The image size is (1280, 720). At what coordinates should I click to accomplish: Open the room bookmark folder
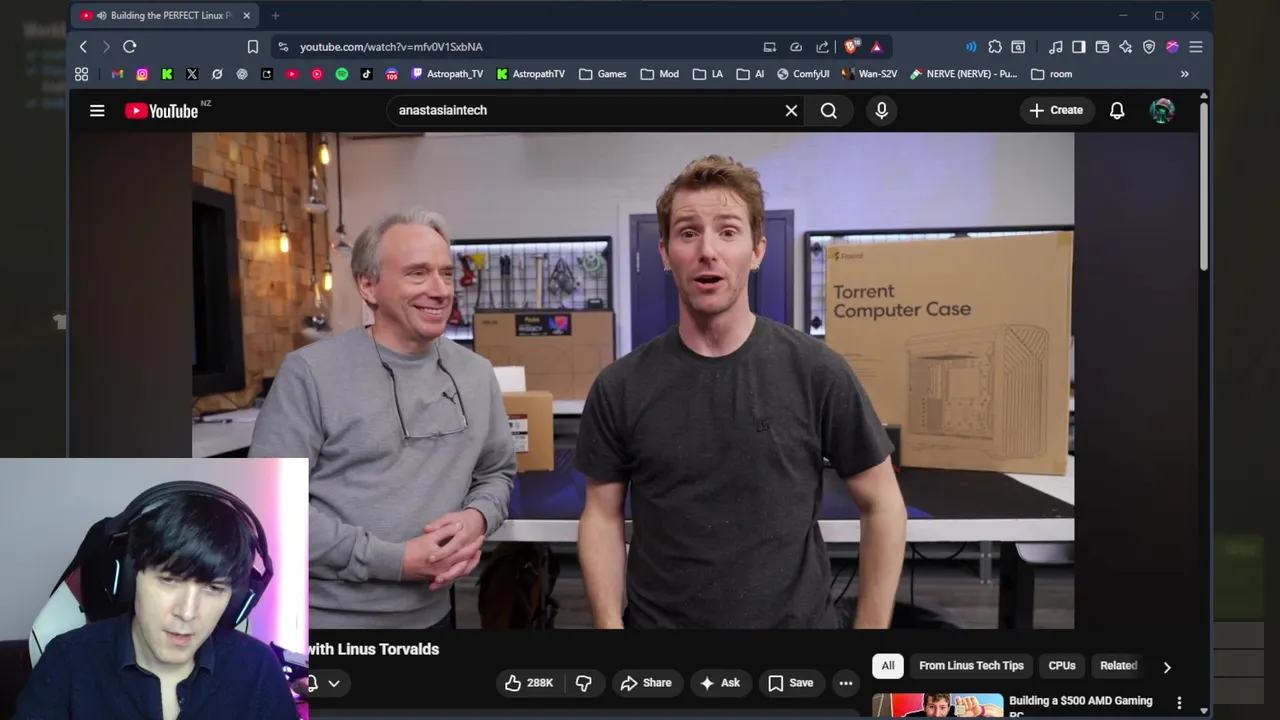point(1051,74)
